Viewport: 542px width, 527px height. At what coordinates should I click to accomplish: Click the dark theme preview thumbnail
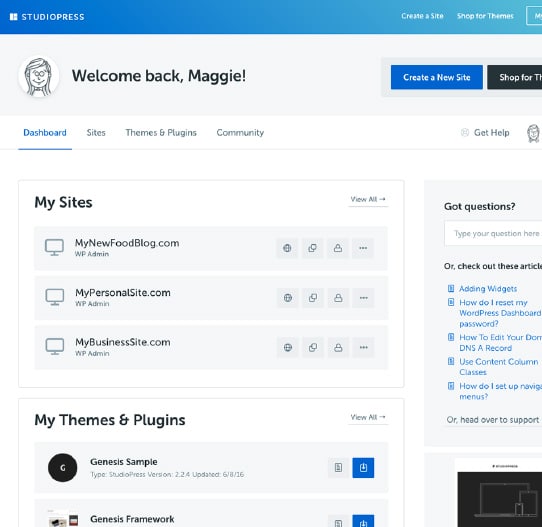tap(500, 499)
